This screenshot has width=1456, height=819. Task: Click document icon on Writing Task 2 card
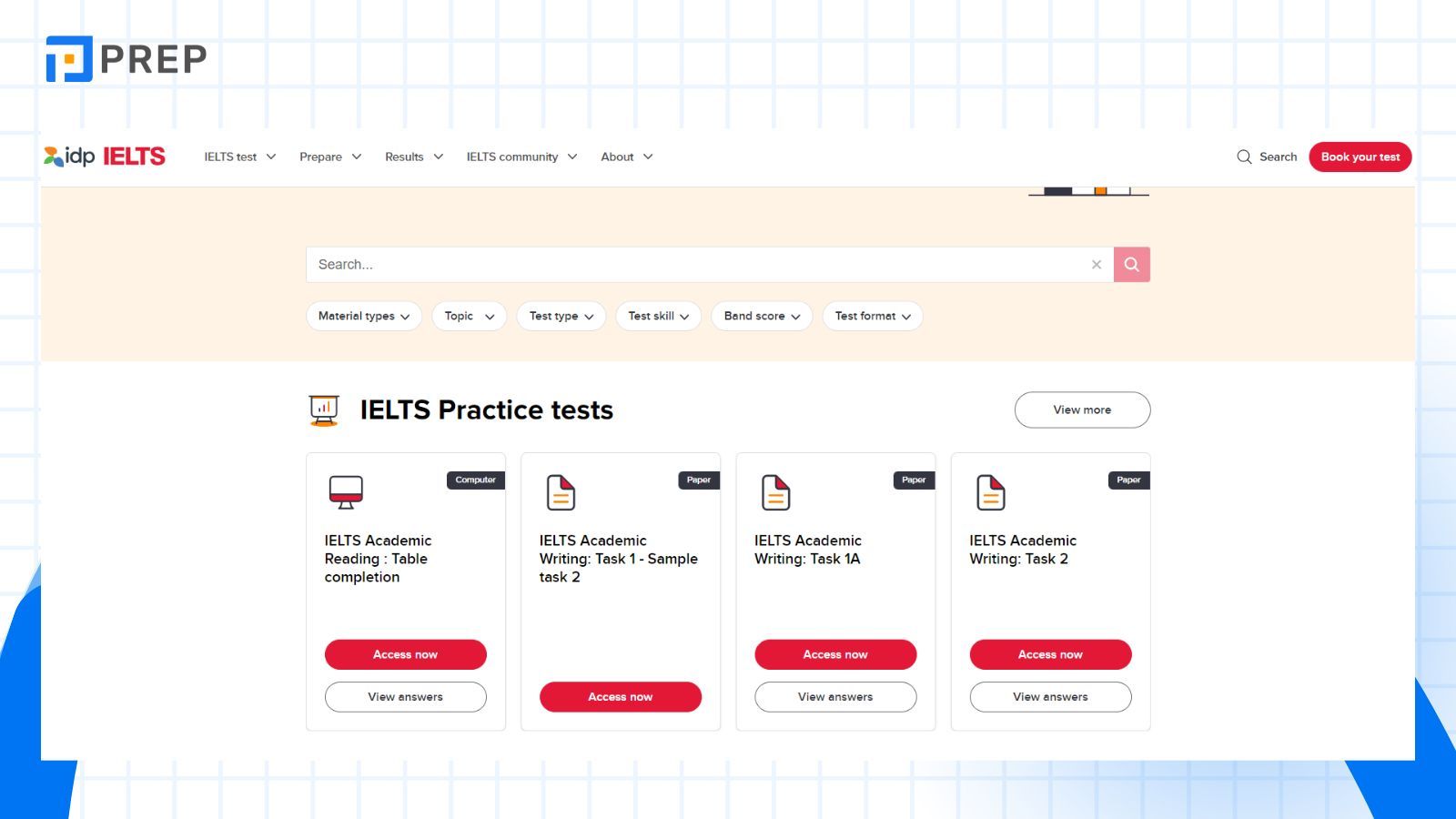(x=990, y=492)
